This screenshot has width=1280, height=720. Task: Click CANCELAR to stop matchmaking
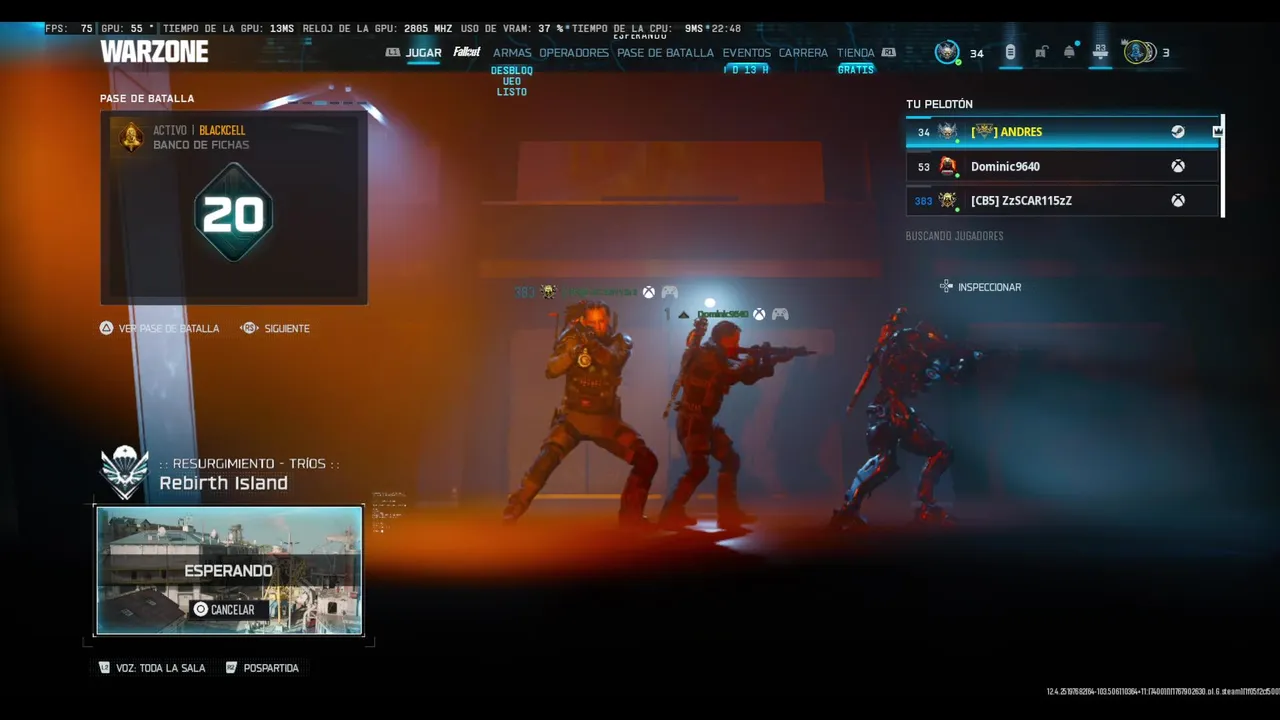[229, 609]
